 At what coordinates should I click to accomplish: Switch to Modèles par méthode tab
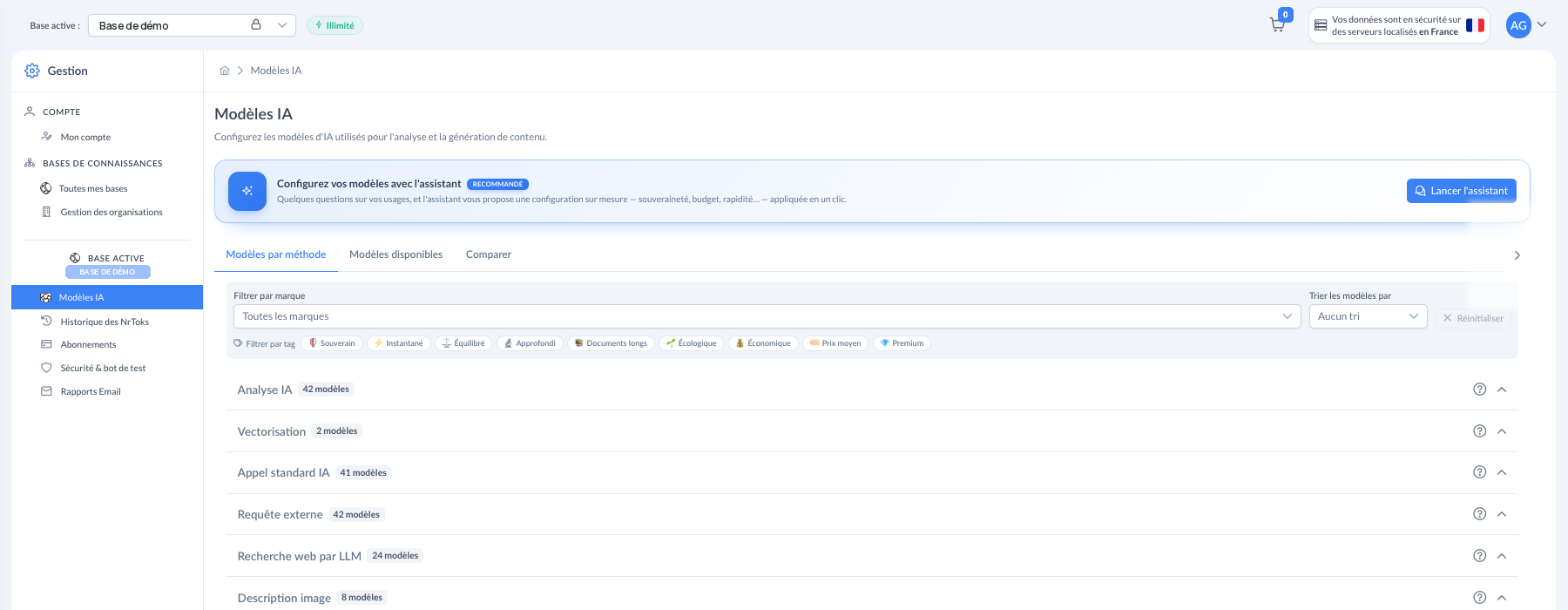(x=276, y=254)
